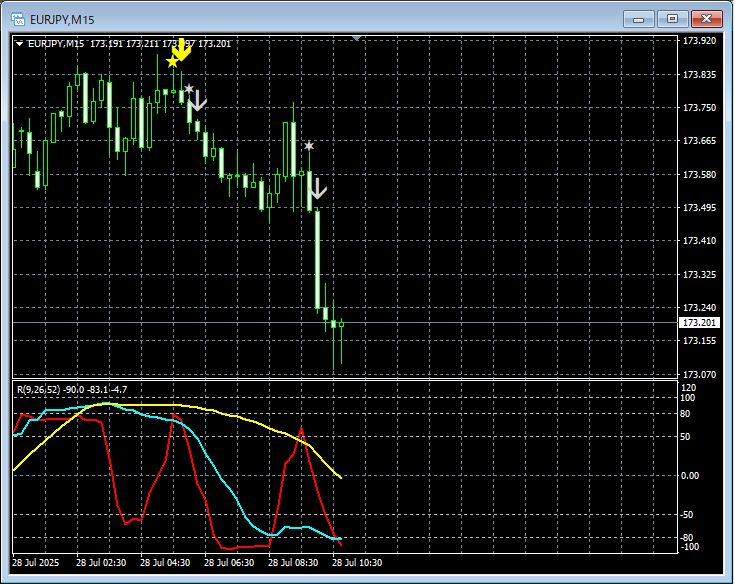Click the indicator scale value 120
735x584 pixels.
[688, 388]
